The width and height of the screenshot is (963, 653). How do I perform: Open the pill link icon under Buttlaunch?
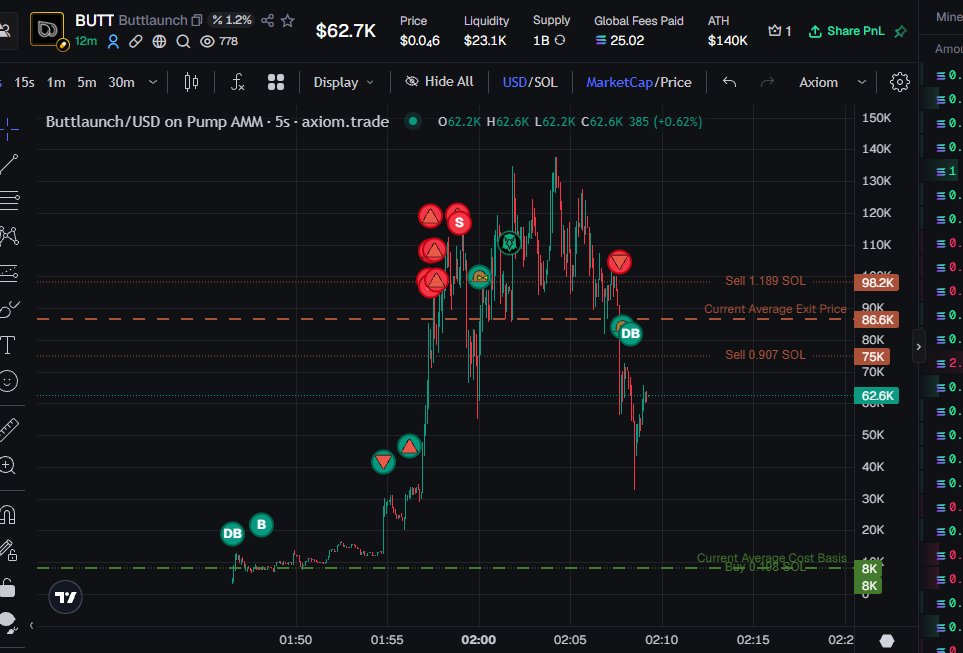(x=136, y=41)
